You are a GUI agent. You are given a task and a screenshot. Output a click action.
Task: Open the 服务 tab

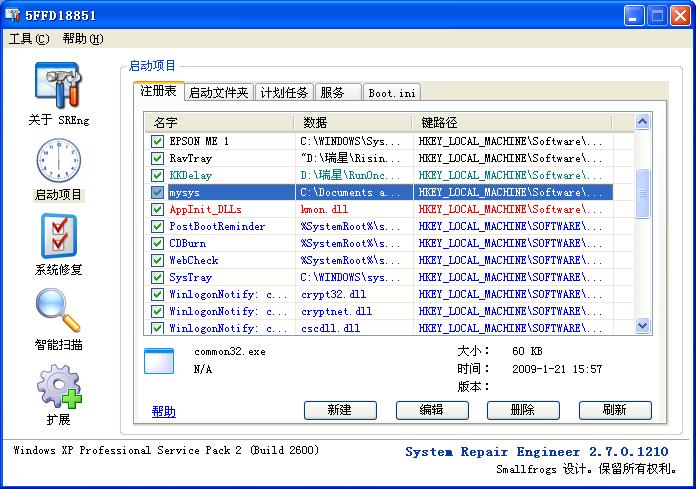tap(337, 92)
